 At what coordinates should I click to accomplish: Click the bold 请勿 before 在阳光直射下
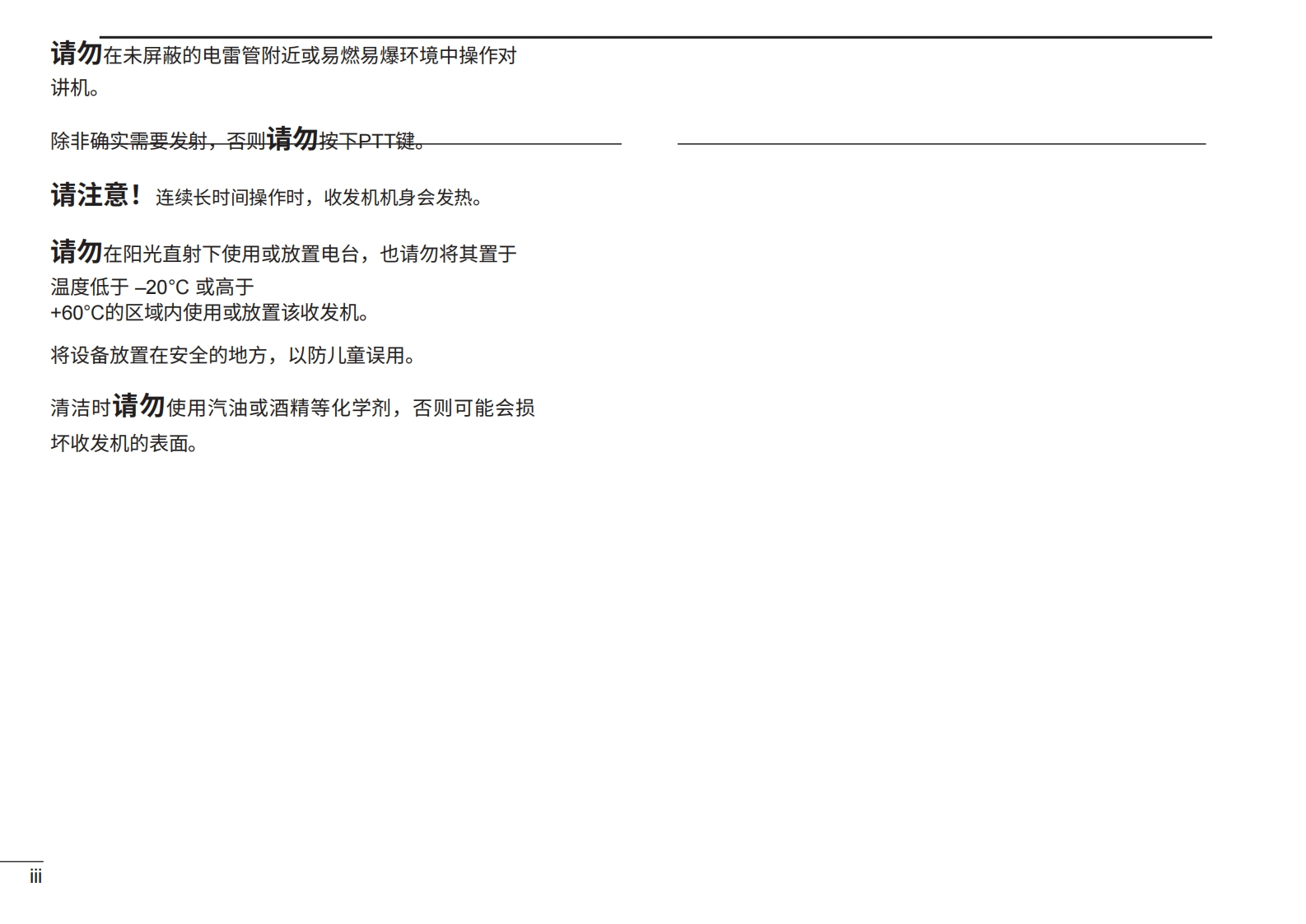[x=76, y=251]
